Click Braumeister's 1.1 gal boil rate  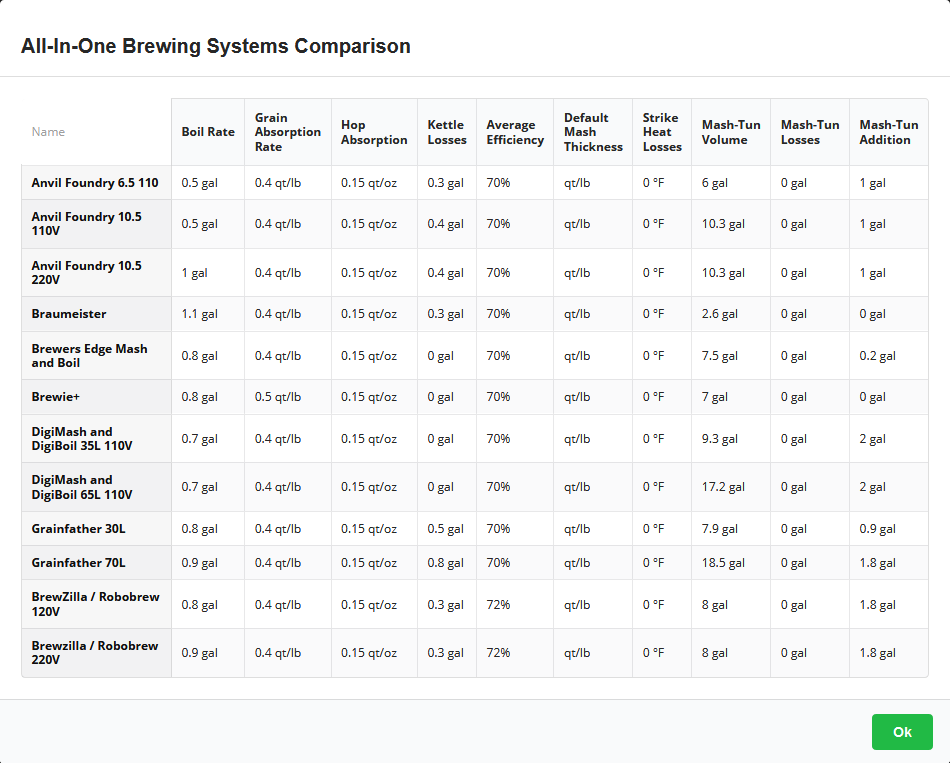[x=199, y=314]
